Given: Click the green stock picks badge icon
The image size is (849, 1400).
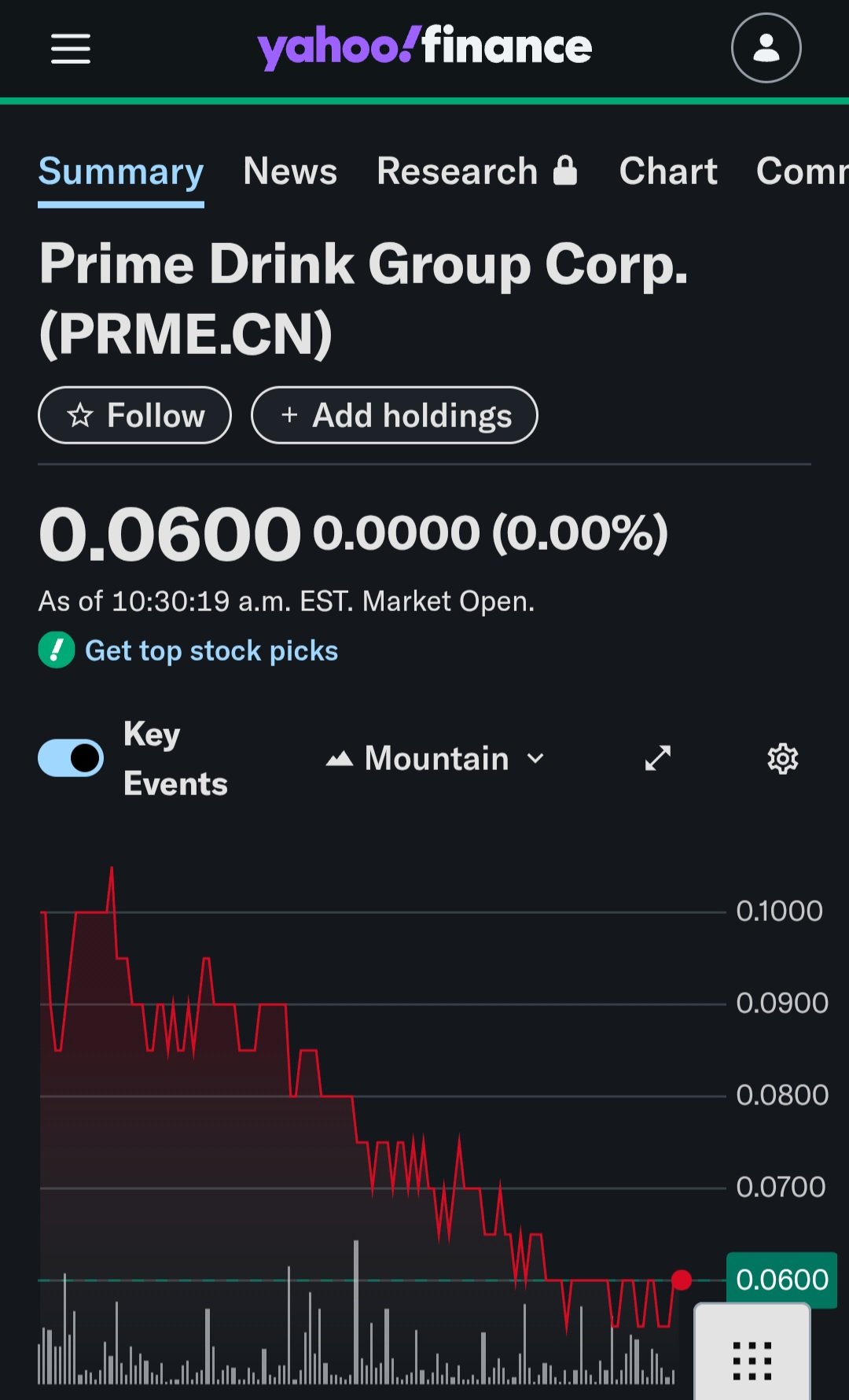Looking at the screenshot, I should (x=57, y=650).
